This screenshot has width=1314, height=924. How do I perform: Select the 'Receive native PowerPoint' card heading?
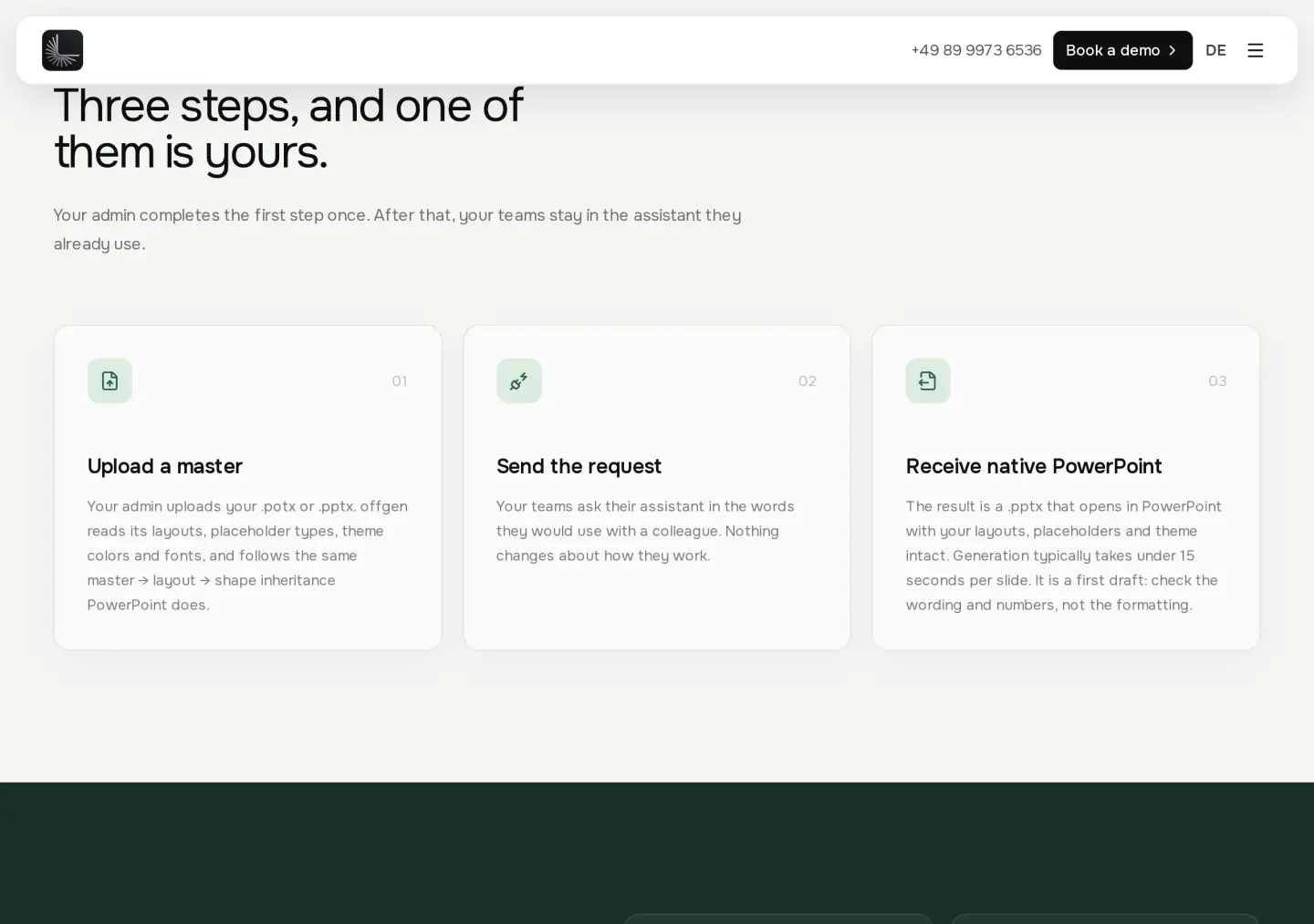coord(1034,466)
